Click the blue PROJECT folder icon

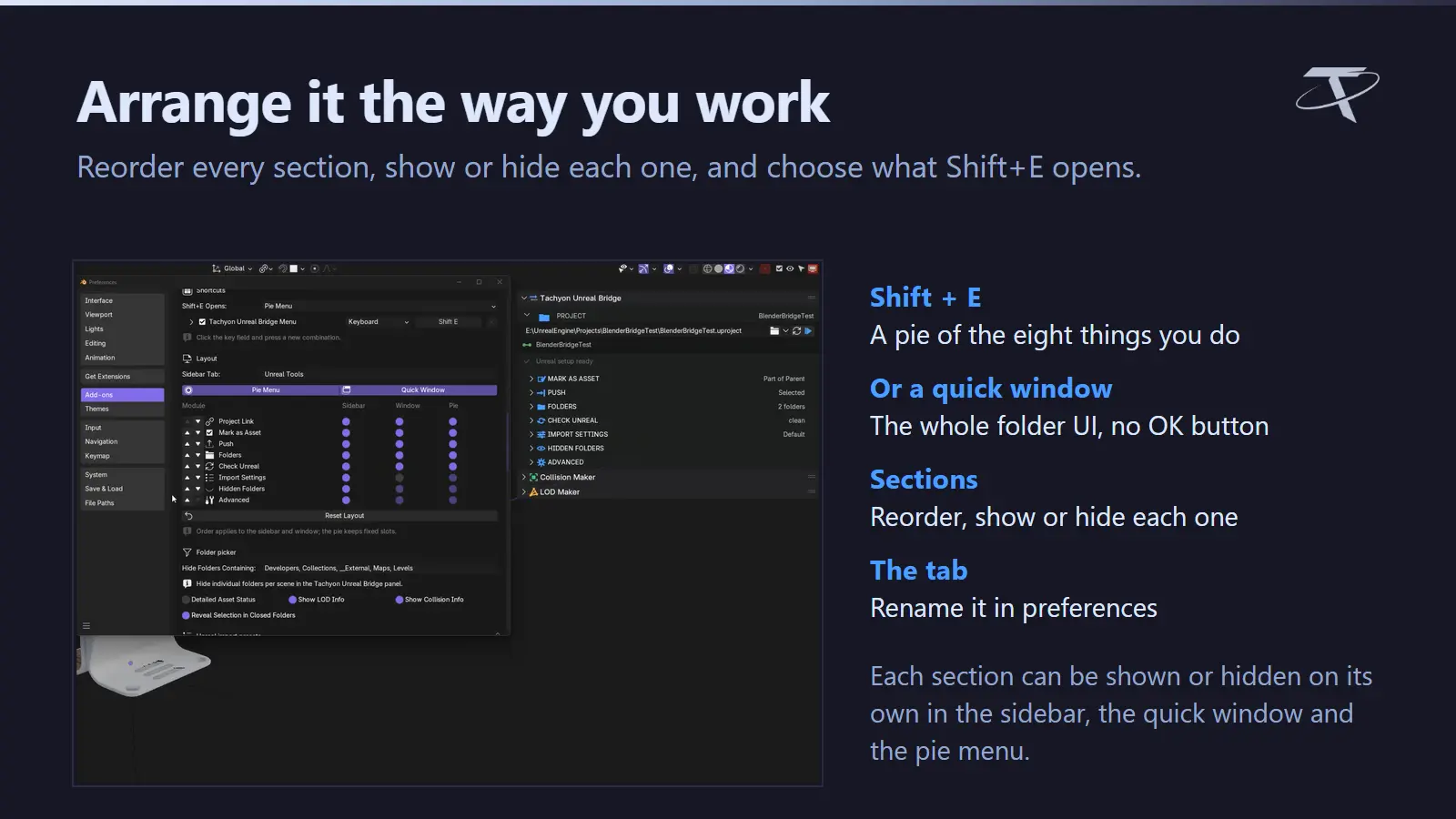[x=544, y=317]
